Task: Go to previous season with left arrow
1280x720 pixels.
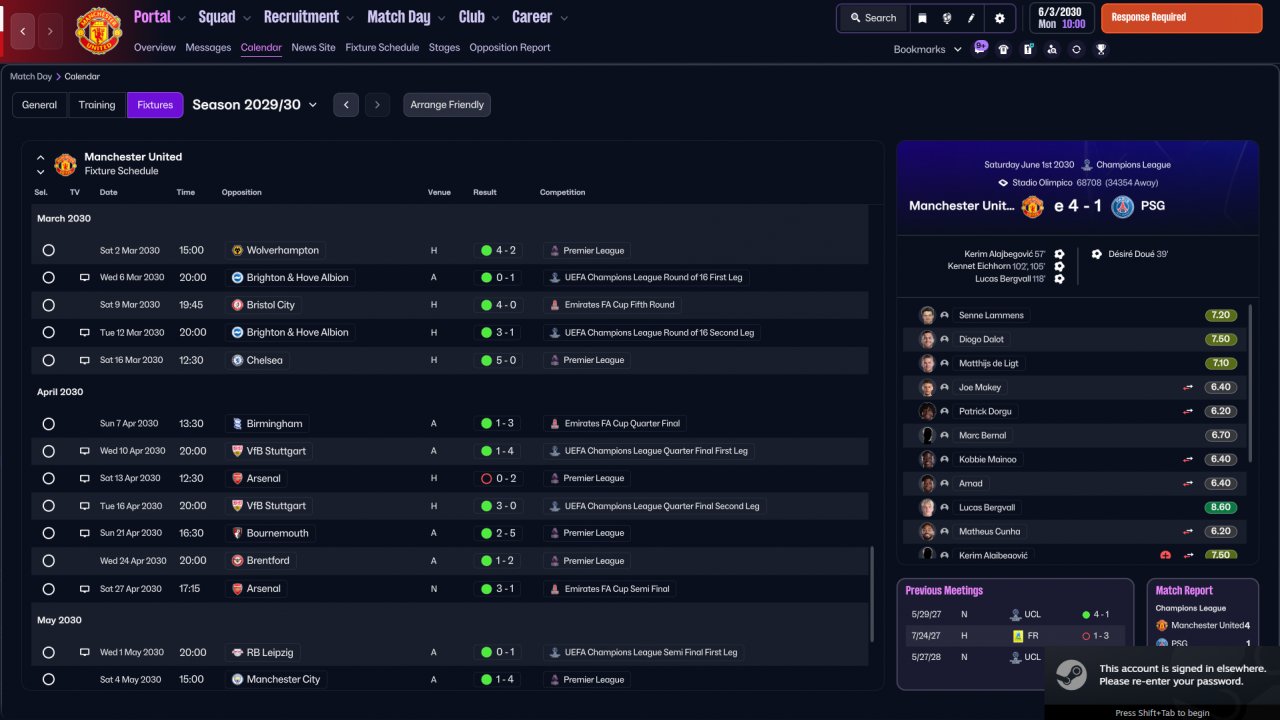Action: pos(346,105)
